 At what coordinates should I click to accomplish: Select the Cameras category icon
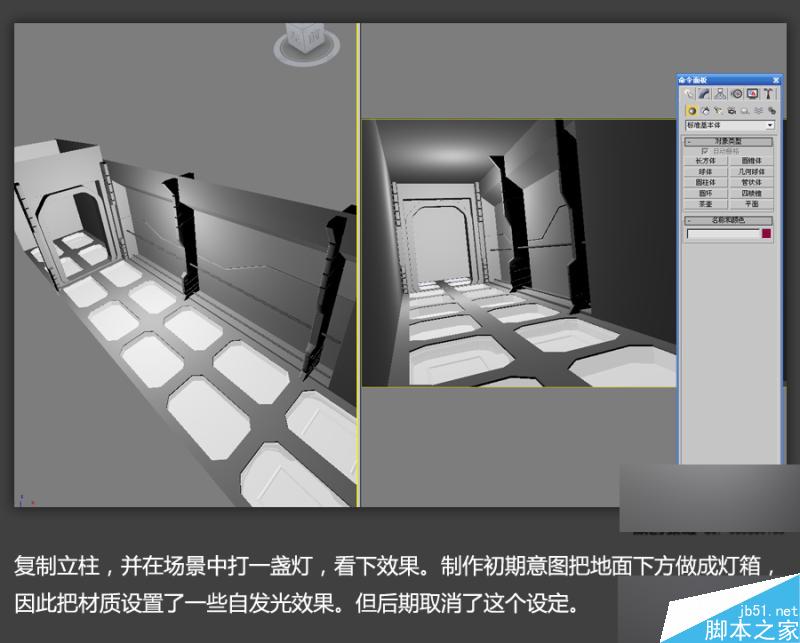pyautogui.click(x=734, y=110)
